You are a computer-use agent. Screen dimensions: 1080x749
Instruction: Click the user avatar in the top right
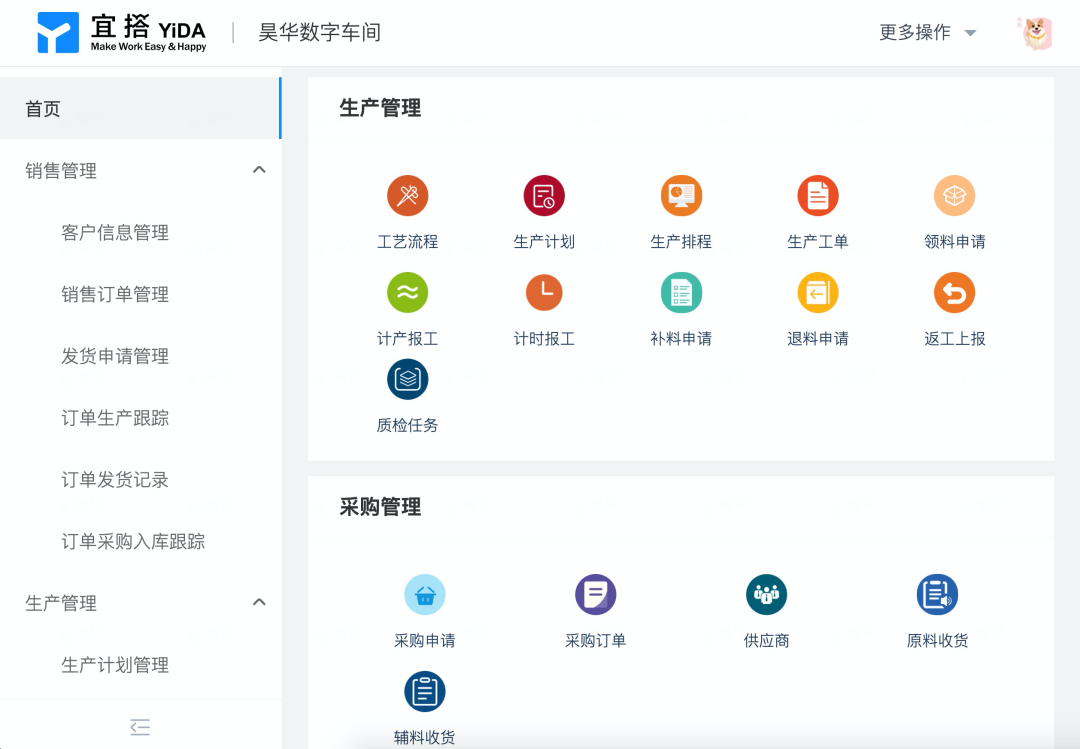tap(1034, 32)
